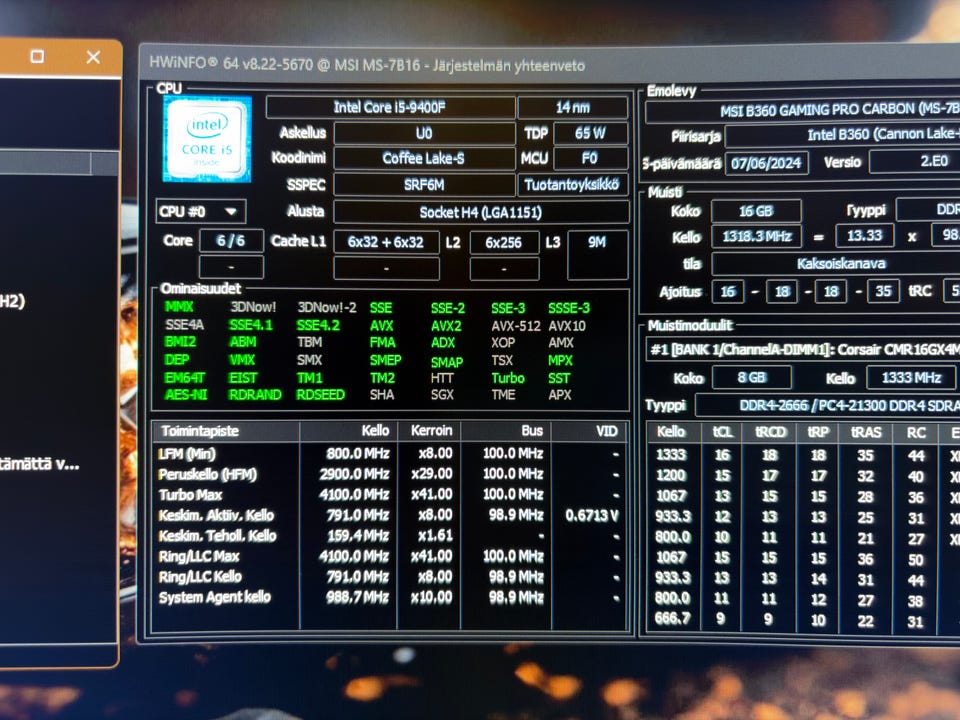Click the 6 / 6 core count field
Image resolution: width=960 pixels, height=720 pixels.
231,241
